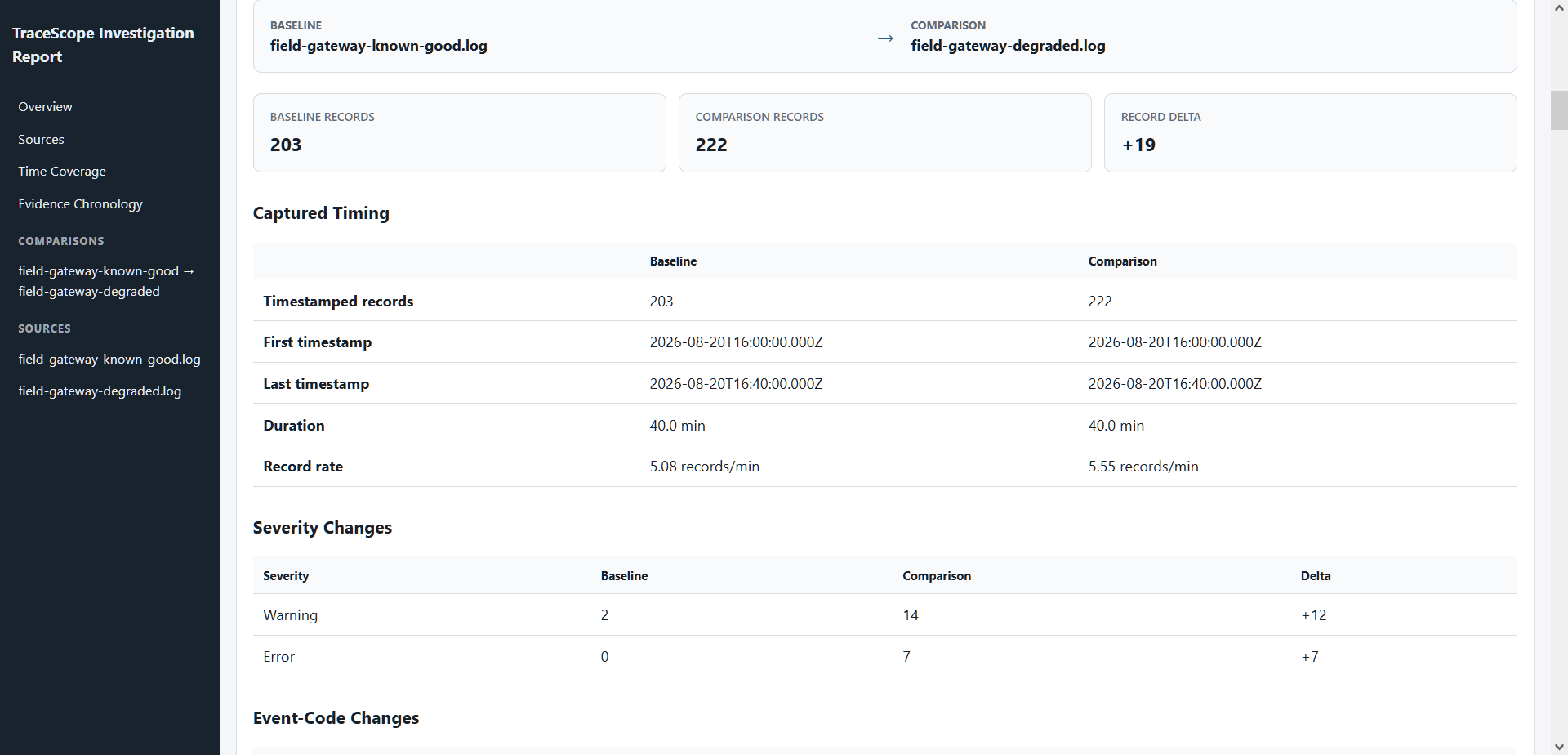Screen dimensions: 1568x755
Task: Click the Record Delta value +19
Action: 1138,145
